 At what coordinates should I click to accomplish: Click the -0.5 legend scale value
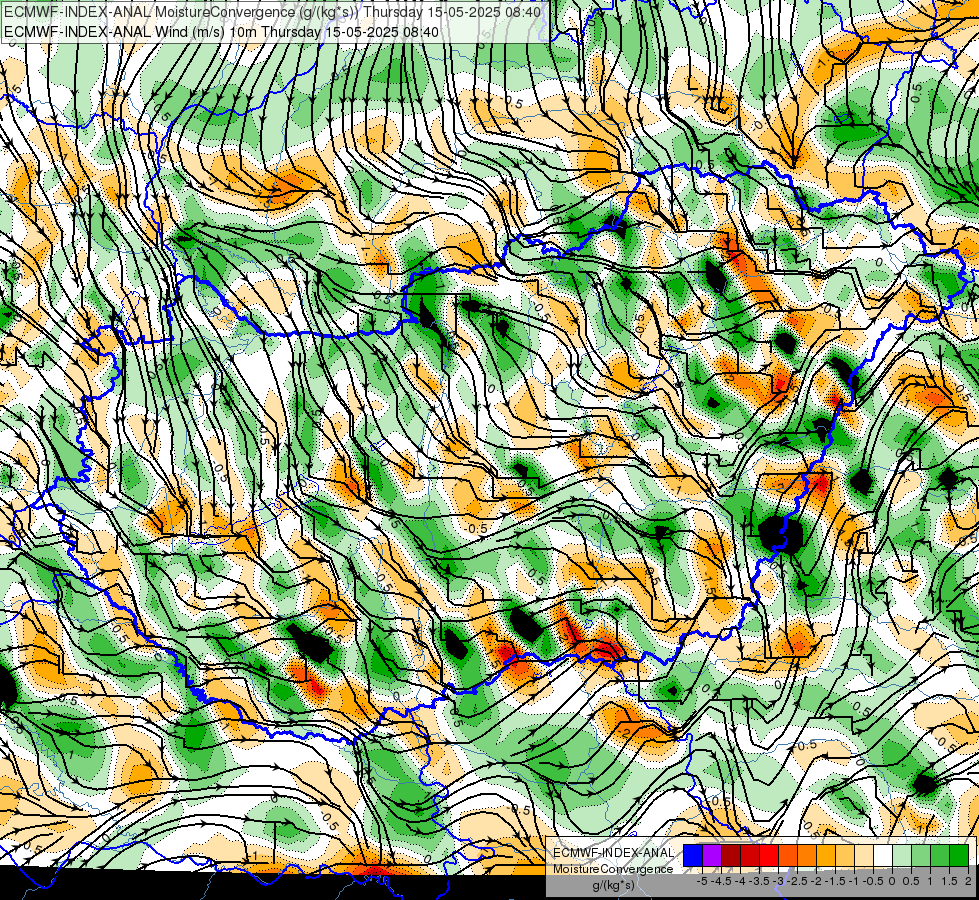click(873, 881)
